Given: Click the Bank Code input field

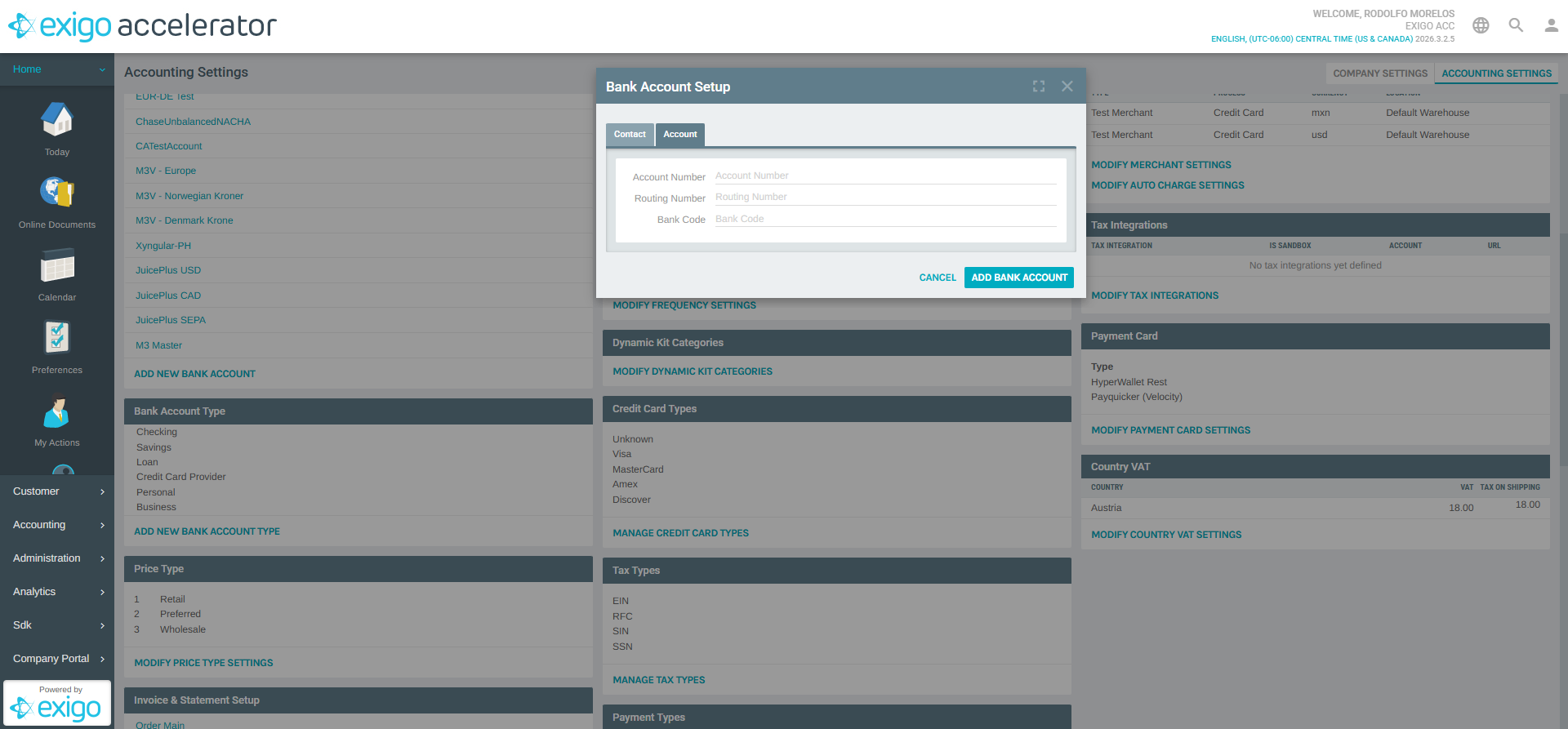Looking at the screenshot, I should (x=885, y=219).
